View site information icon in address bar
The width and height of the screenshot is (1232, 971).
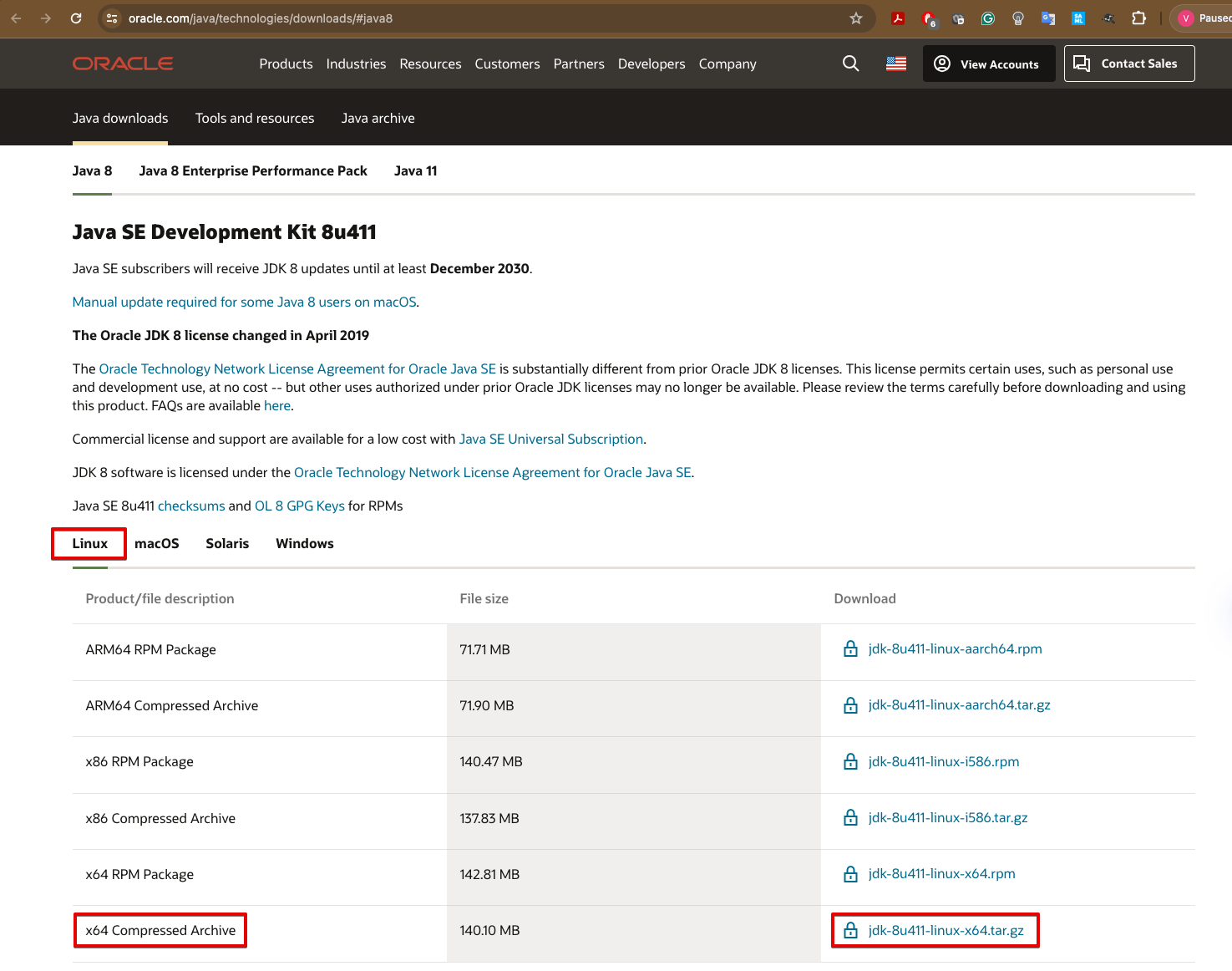tap(112, 18)
